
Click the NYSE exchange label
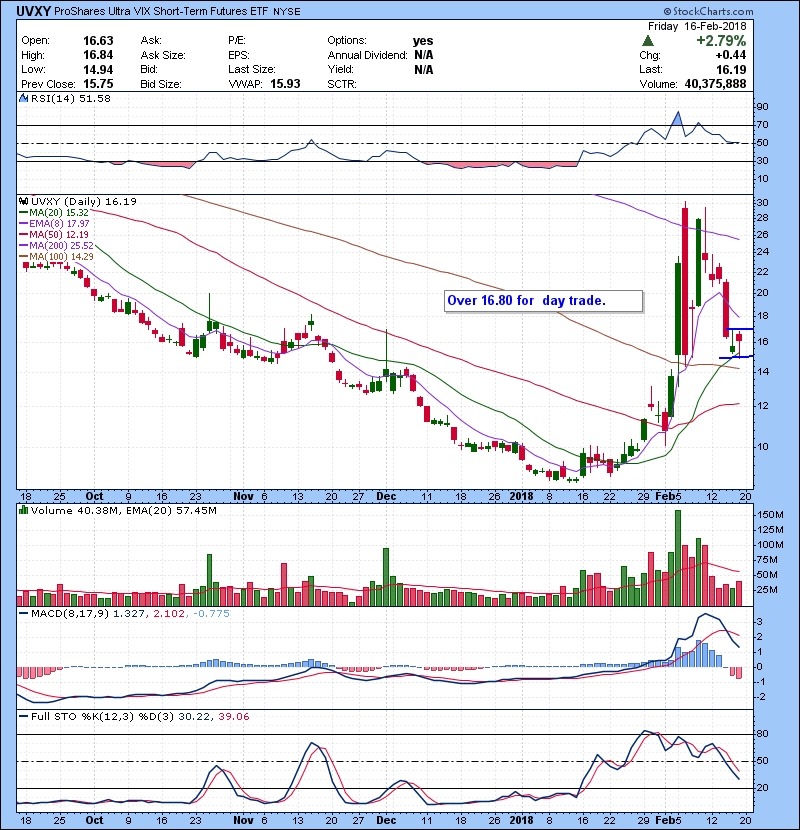point(287,12)
